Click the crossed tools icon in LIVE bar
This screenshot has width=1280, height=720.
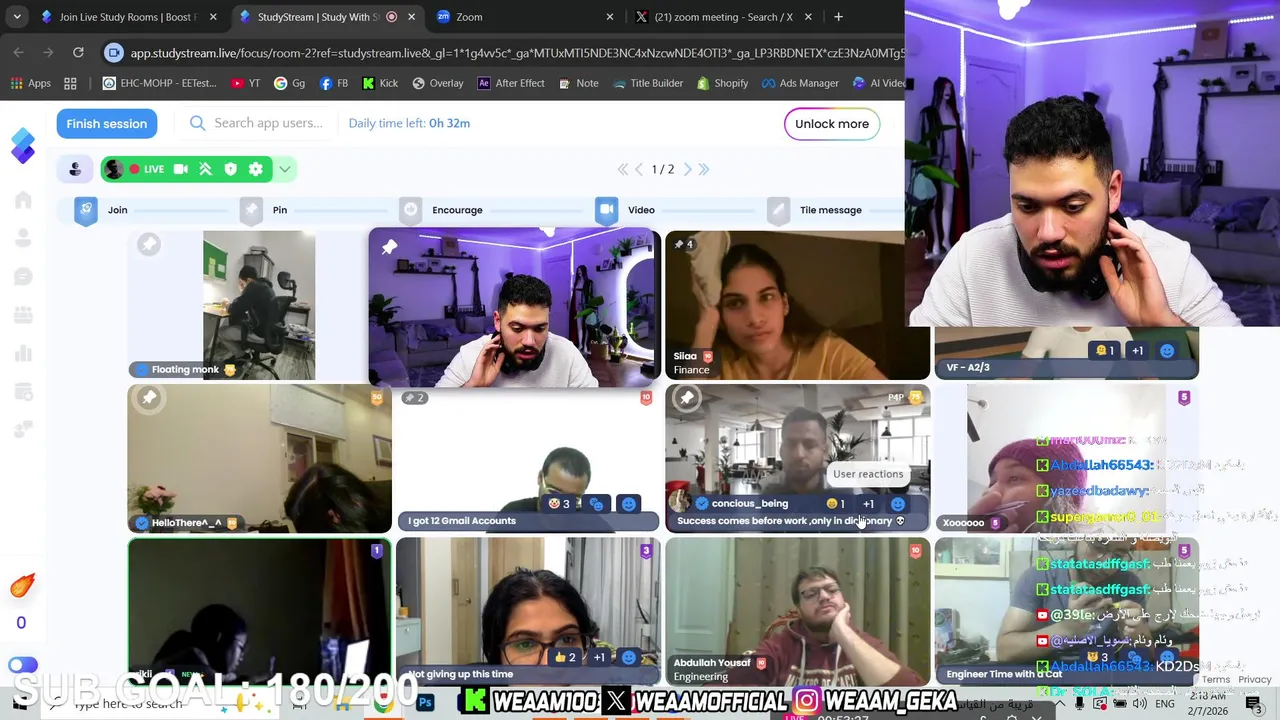[205, 169]
